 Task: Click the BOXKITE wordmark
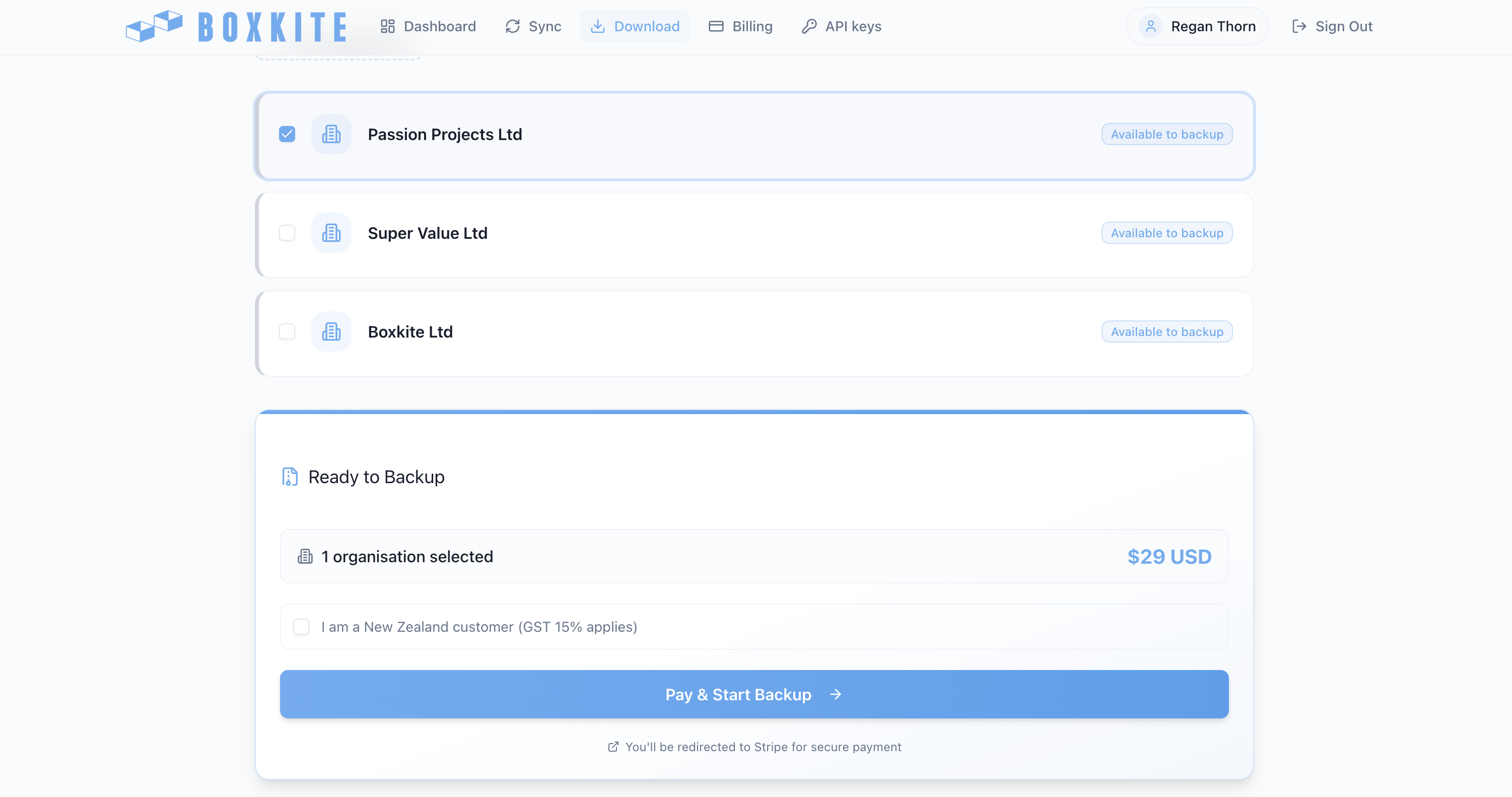click(272, 27)
